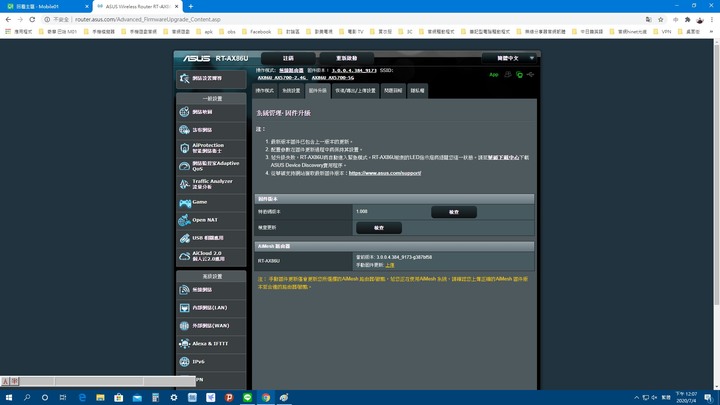Image resolution: width=720 pixels, height=405 pixels.
Task: Reload the page with Chrome's refresh button
Action: tap(32, 19)
